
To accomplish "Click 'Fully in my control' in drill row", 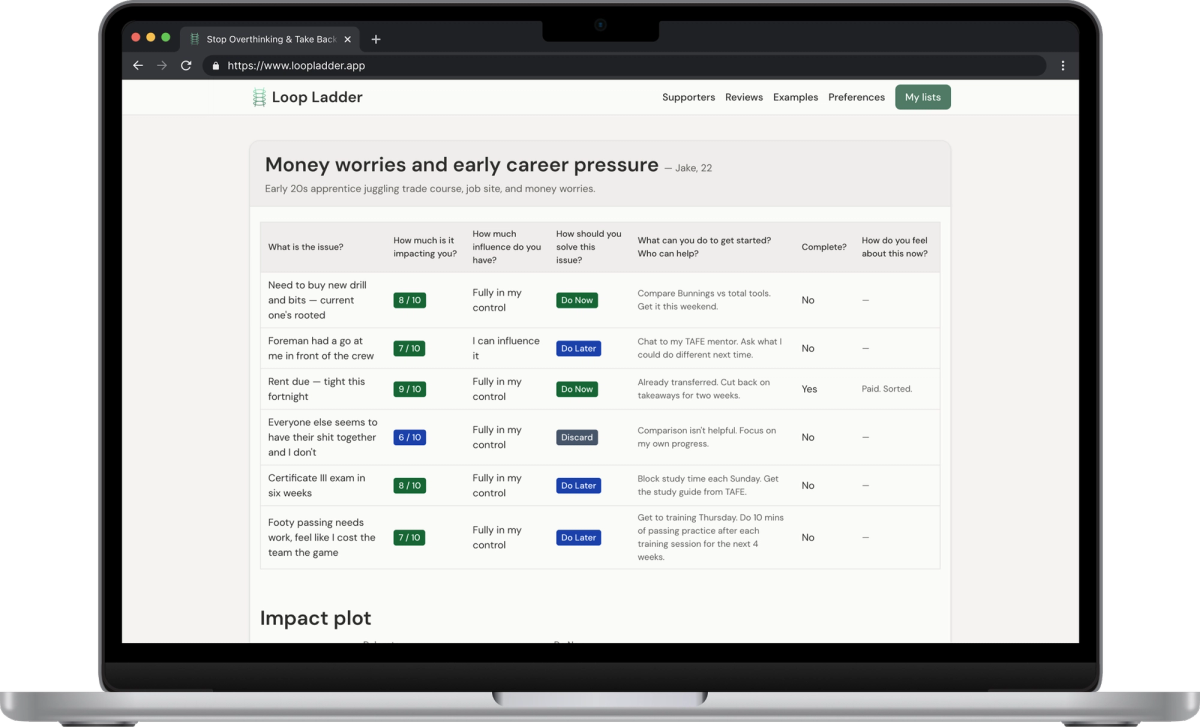I will click(497, 300).
